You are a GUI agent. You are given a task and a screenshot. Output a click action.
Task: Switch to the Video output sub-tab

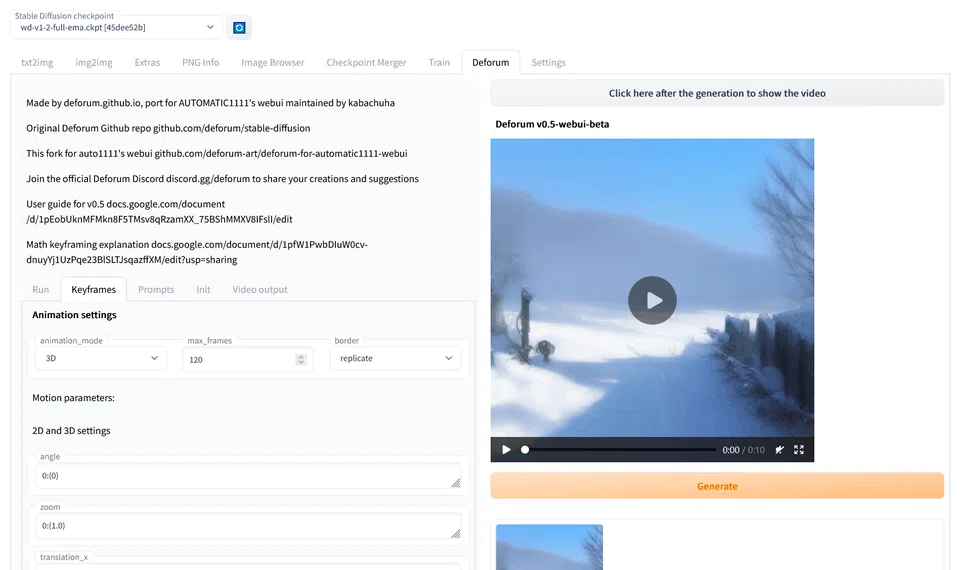[x=260, y=290]
